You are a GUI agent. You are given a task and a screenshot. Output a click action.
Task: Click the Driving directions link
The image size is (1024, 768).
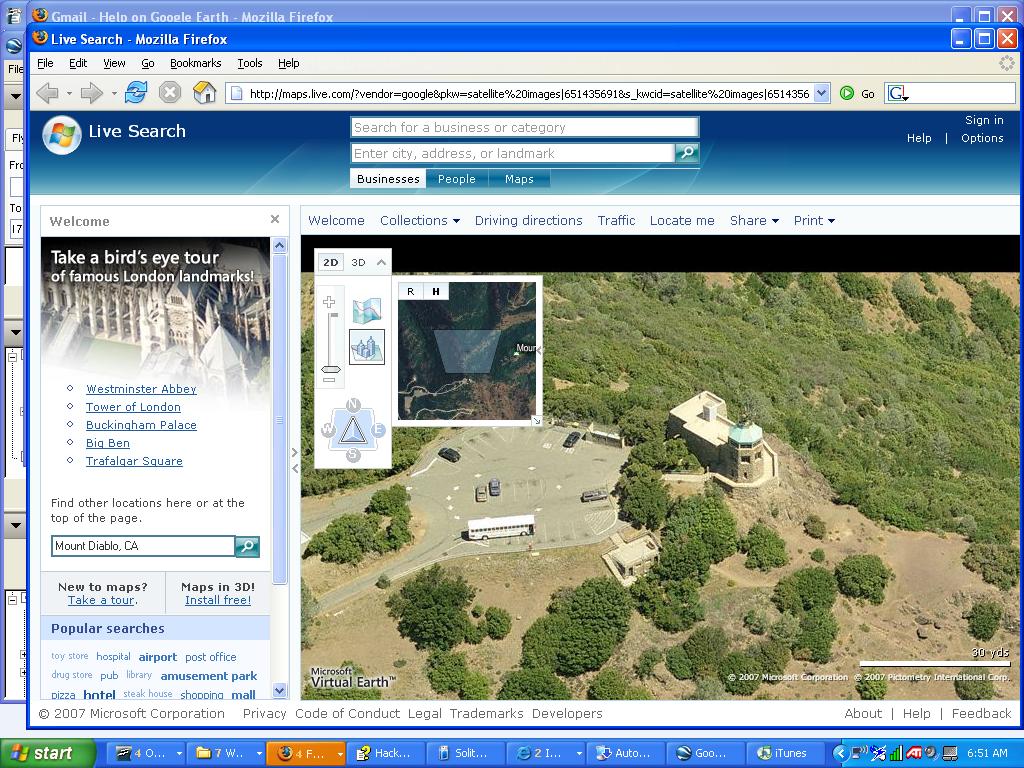[528, 221]
